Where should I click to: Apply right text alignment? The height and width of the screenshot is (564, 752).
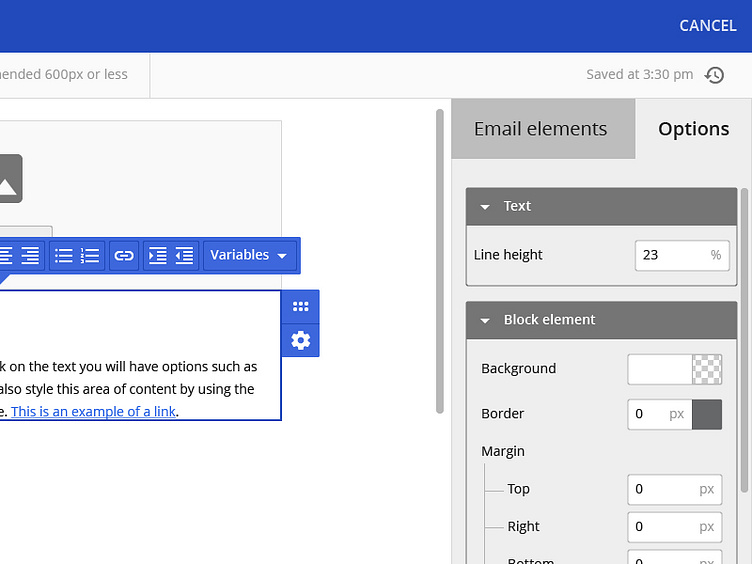pos(31,255)
